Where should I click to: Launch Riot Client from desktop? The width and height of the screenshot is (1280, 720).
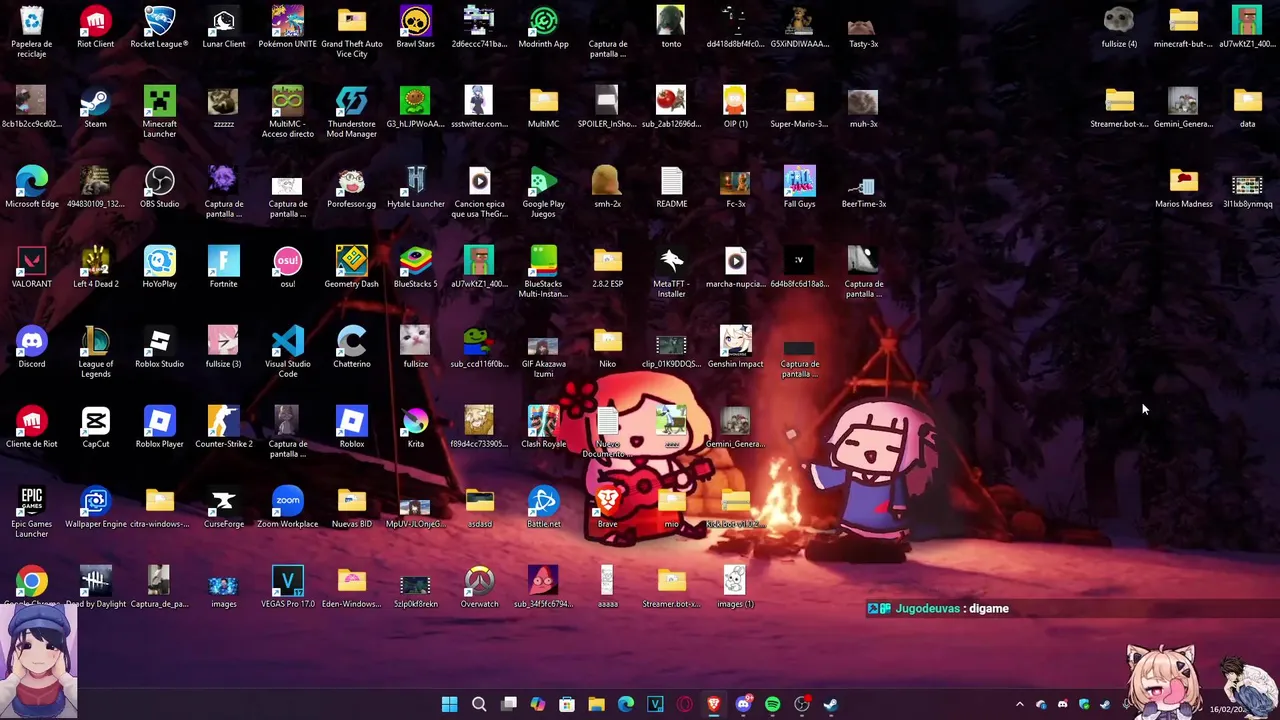[96, 27]
